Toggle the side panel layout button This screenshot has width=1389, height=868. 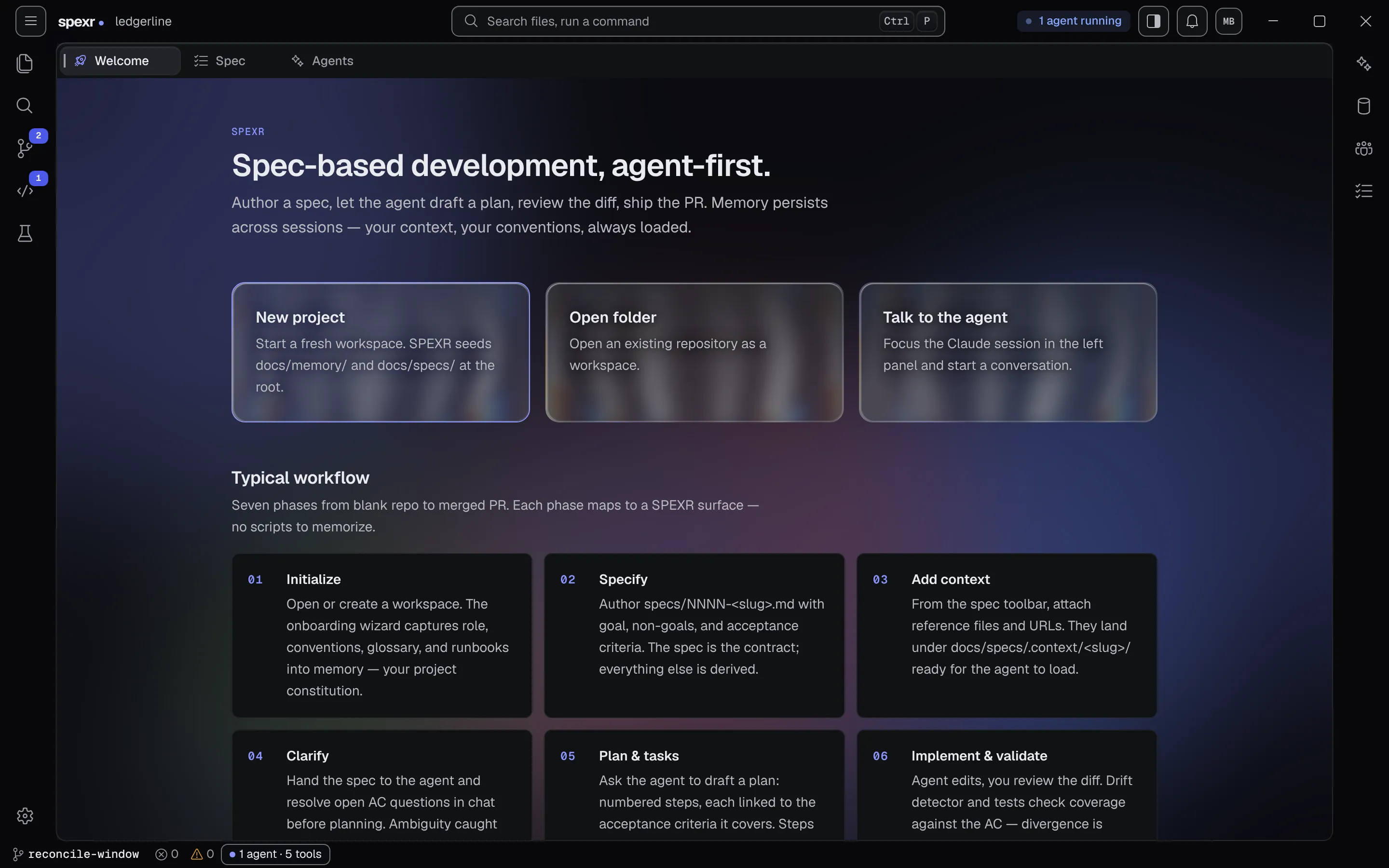coord(1153,21)
